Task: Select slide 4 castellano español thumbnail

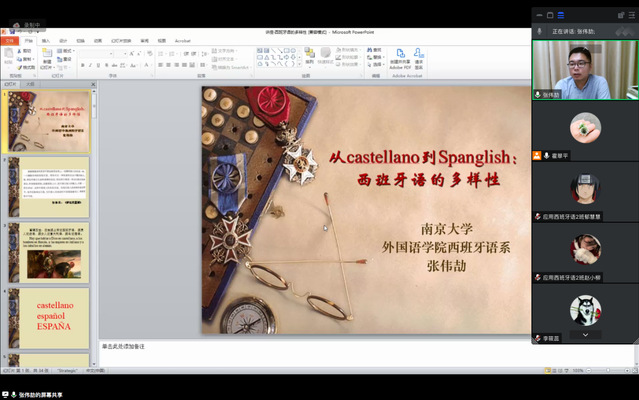Action: coord(48,319)
